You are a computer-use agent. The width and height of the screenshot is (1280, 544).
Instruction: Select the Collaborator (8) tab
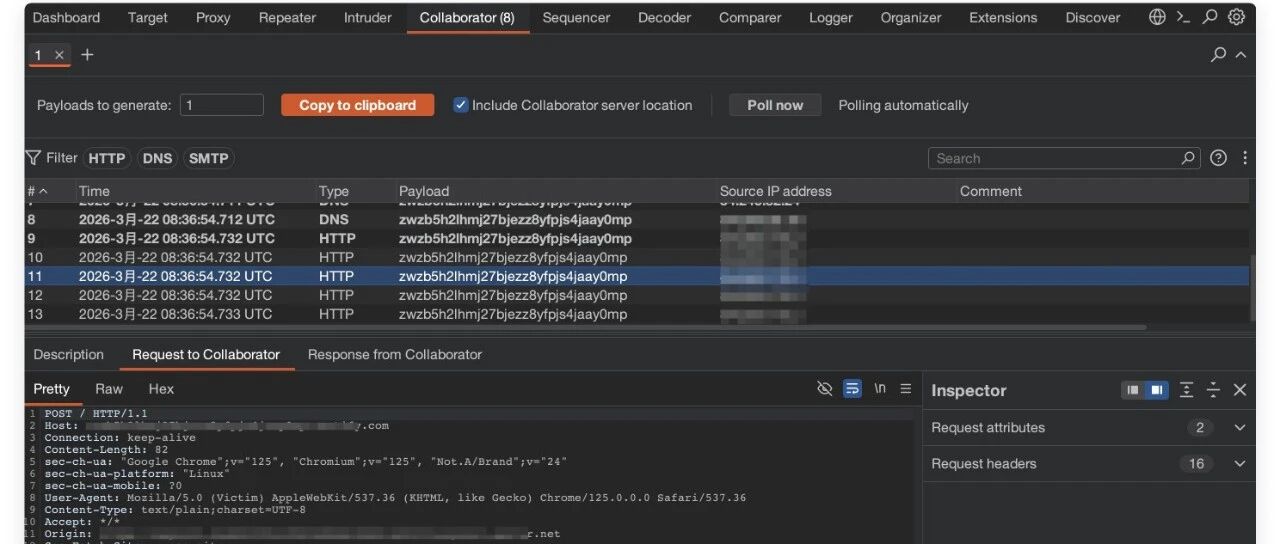pos(467,17)
